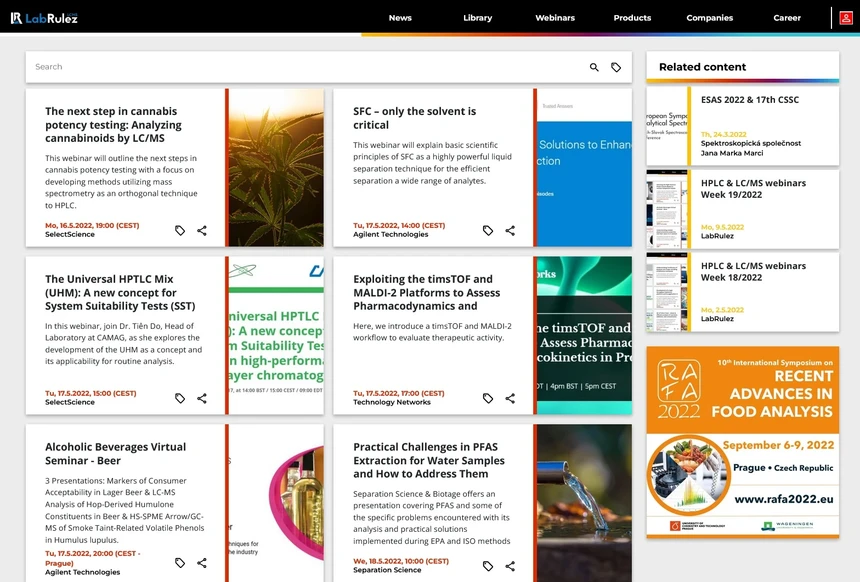The image size is (860, 582).
Task: Click the magnifier search icon
Action: [594, 67]
